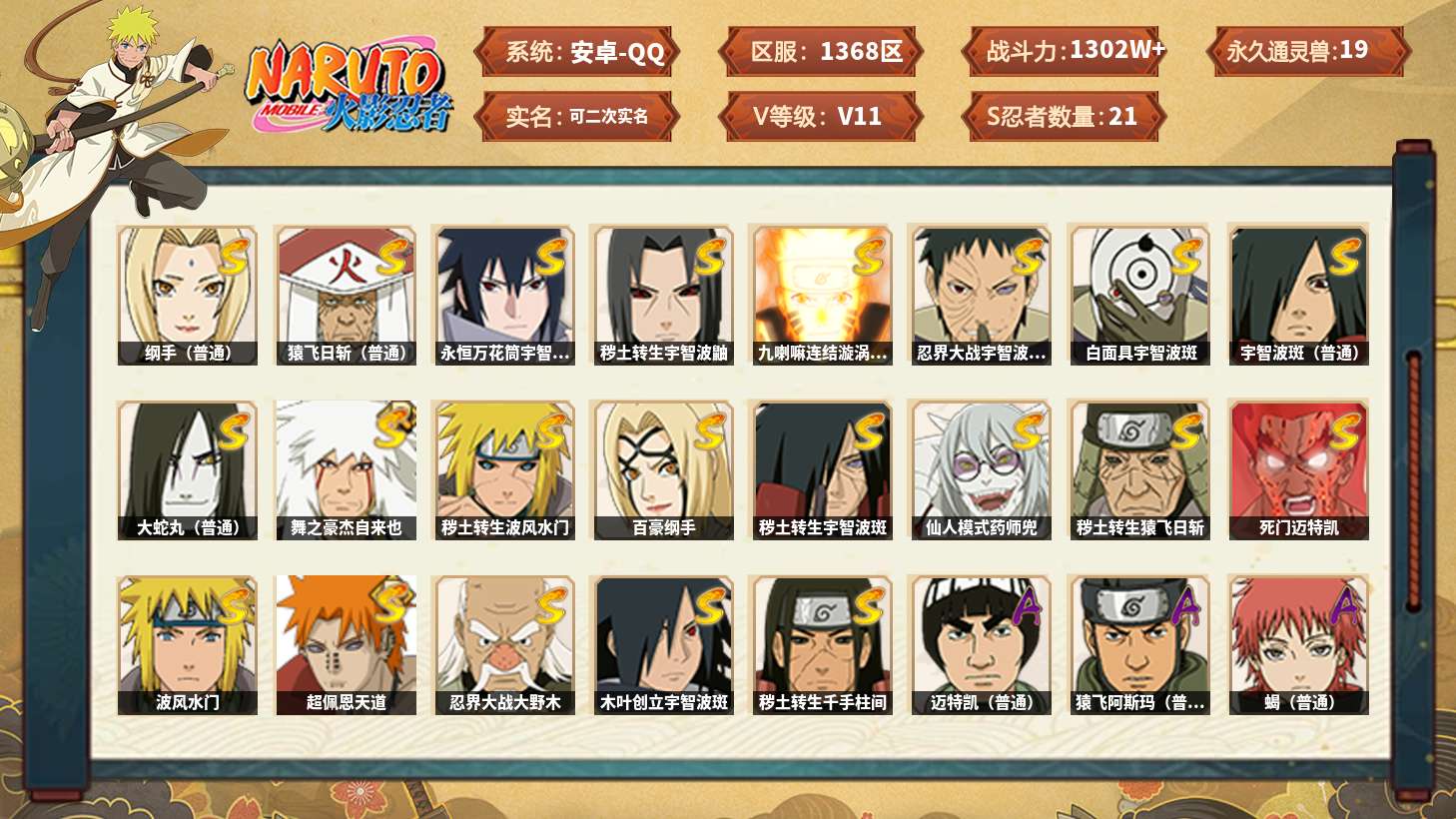Select the 纲手（普通） ninja portrait
Viewport: 1456px width, 819px height.
(187, 296)
